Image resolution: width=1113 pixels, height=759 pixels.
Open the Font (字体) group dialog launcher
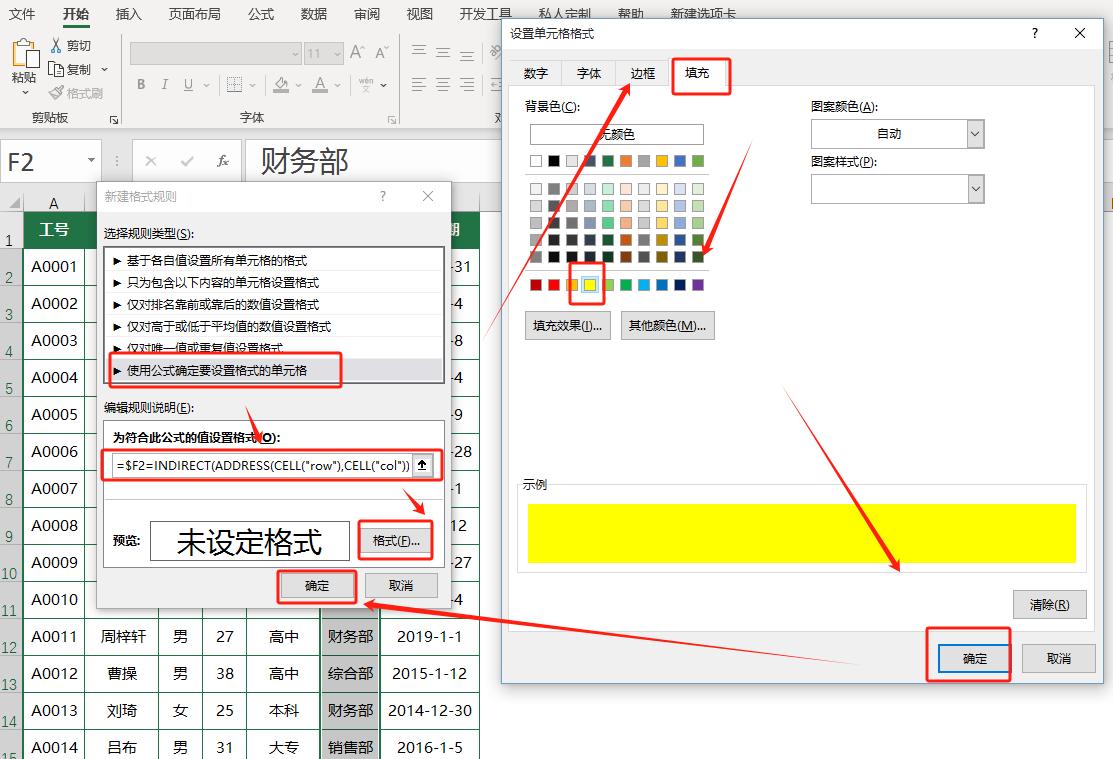(x=391, y=119)
